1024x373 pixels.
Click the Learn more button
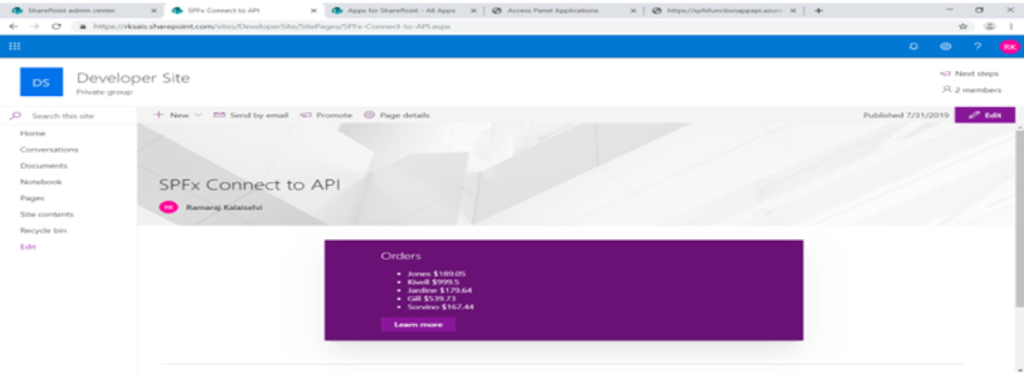(418, 325)
